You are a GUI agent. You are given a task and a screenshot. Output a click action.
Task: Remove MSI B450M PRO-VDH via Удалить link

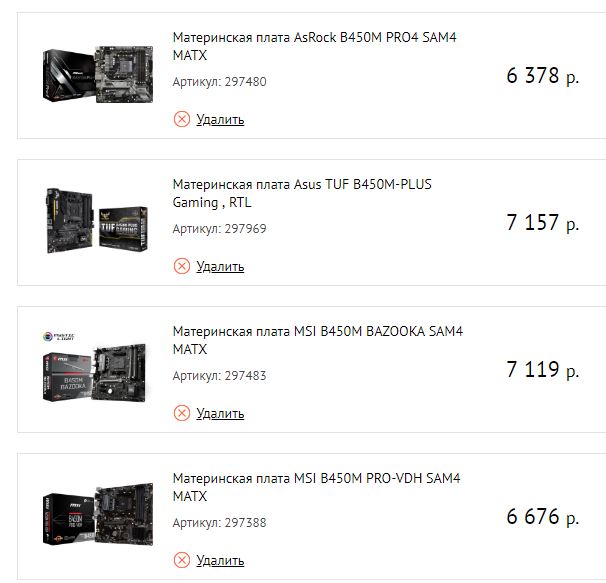[x=220, y=560]
